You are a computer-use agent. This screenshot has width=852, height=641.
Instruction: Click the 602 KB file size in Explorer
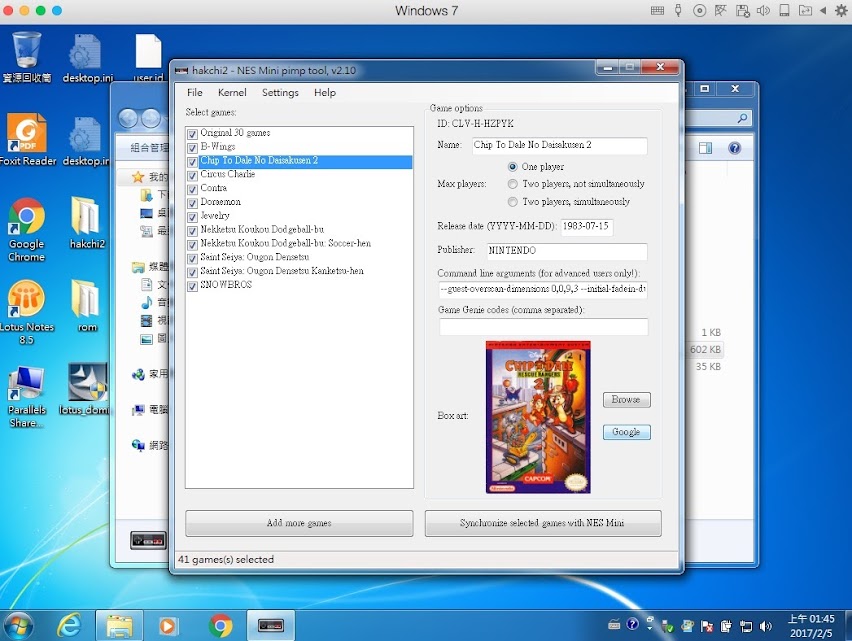click(x=705, y=349)
